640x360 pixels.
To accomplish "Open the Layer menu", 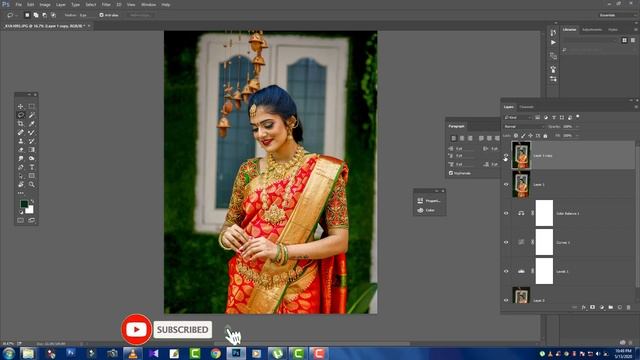I will 60,4.
